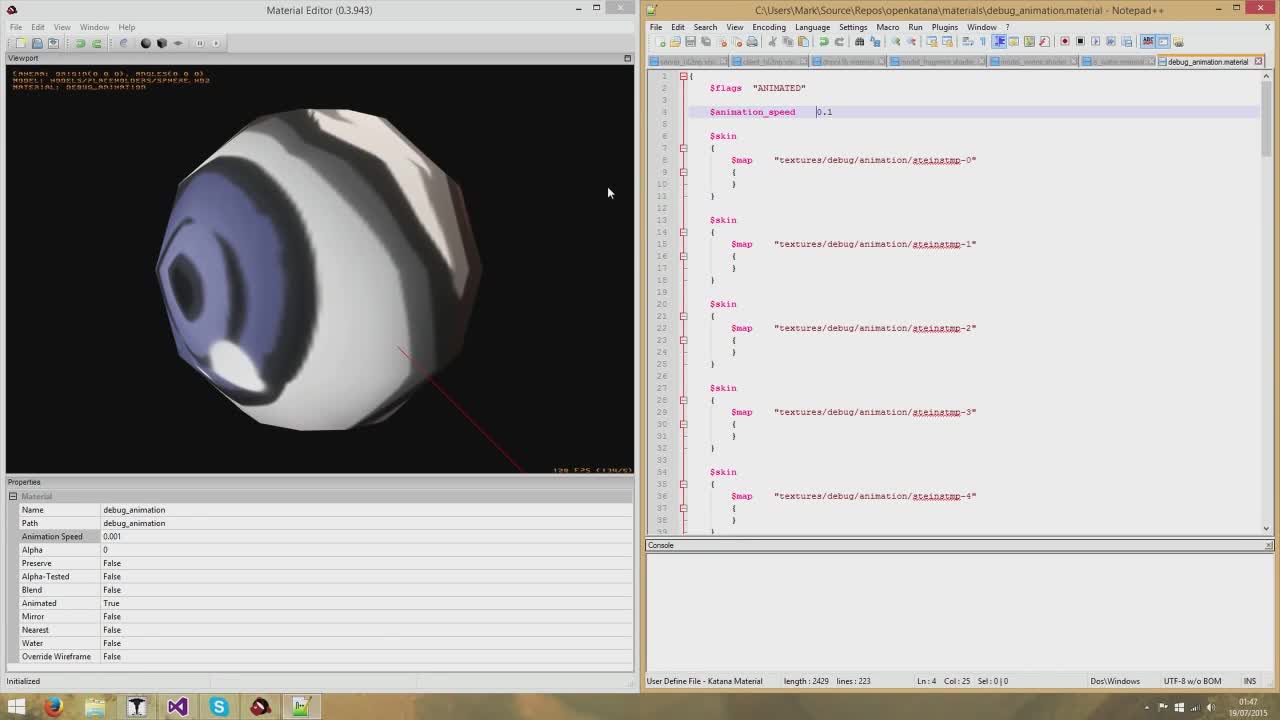Close the debug_animation.material tab
This screenshot has height=720, width=1280.
[x=1257, y=61]
